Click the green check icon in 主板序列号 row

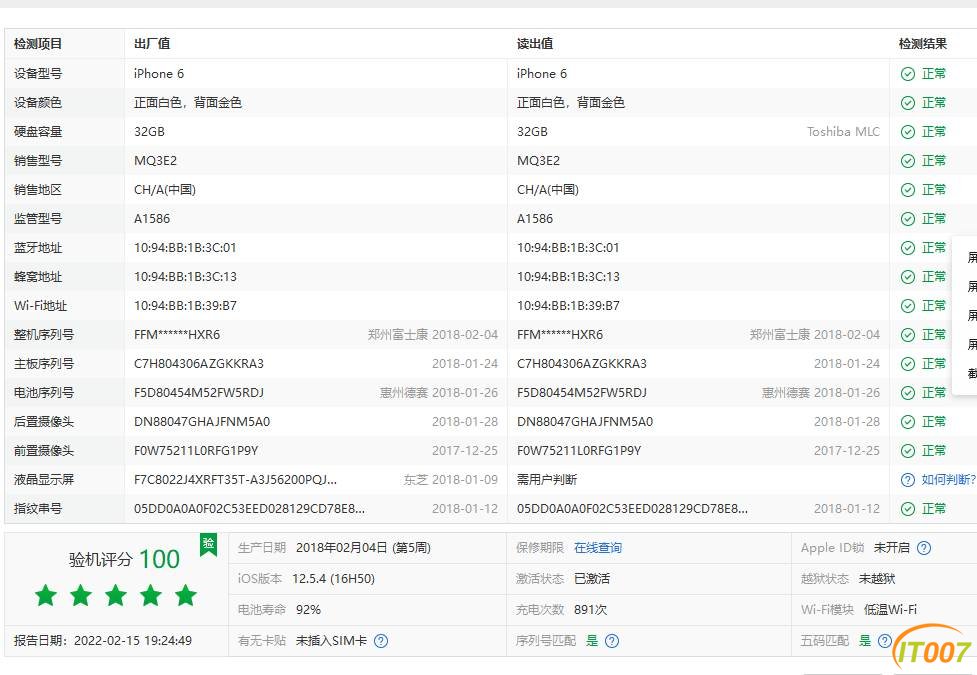click(908, 364)
